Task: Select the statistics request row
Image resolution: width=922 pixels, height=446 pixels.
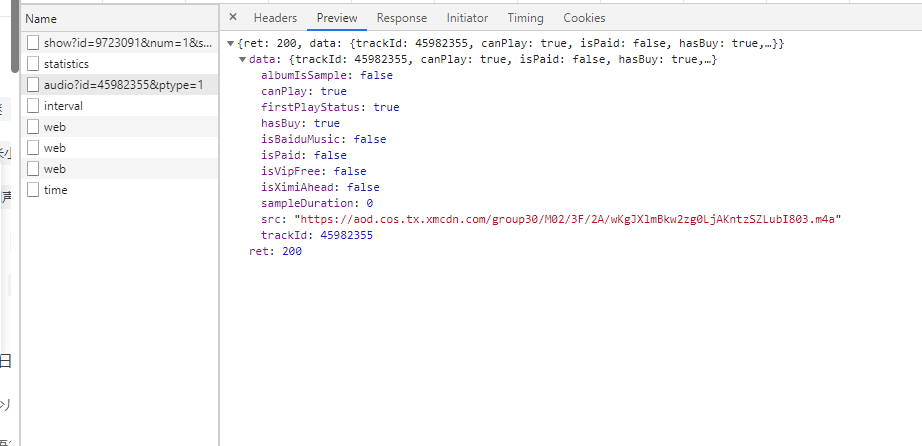Action: click(120, 64)
